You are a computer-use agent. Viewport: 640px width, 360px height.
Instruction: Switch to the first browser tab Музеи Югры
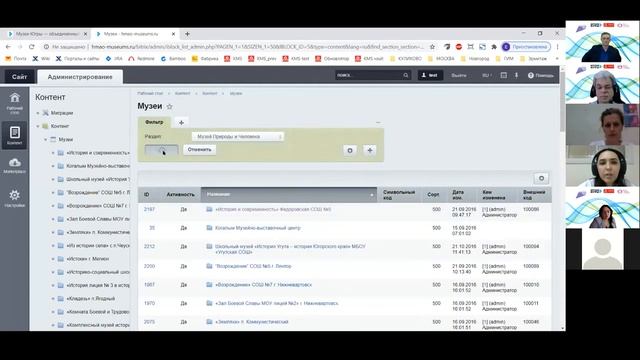[x=47, y=34]
